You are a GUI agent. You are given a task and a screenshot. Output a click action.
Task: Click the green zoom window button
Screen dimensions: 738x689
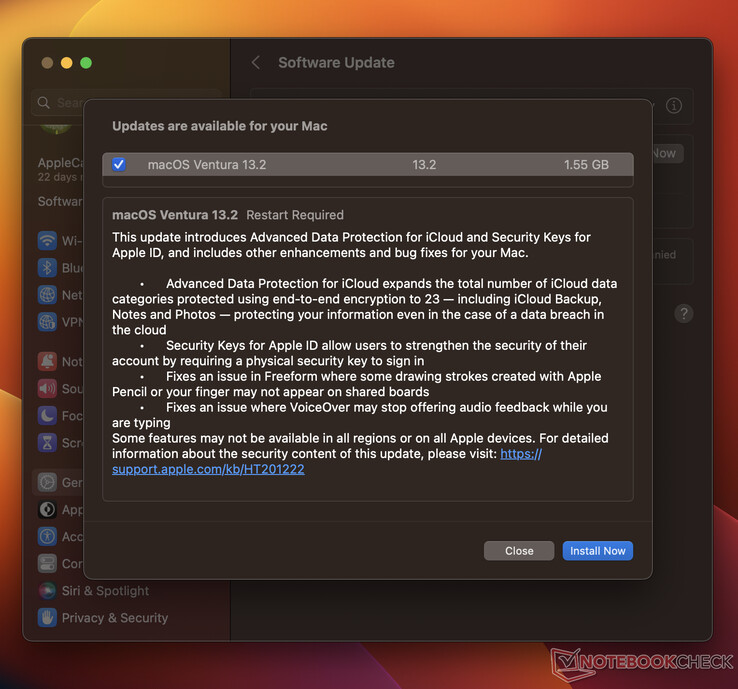pyautogui.click(x=86, y=63)
